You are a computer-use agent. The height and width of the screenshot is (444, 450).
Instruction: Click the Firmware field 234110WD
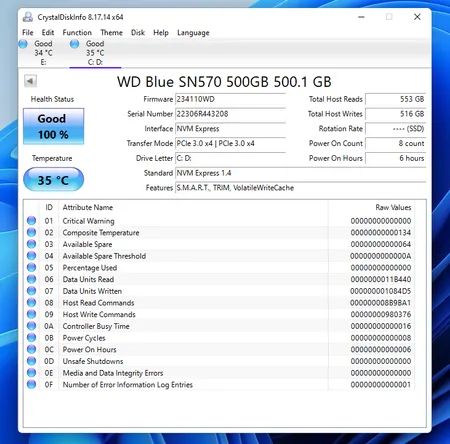(230, 99)
